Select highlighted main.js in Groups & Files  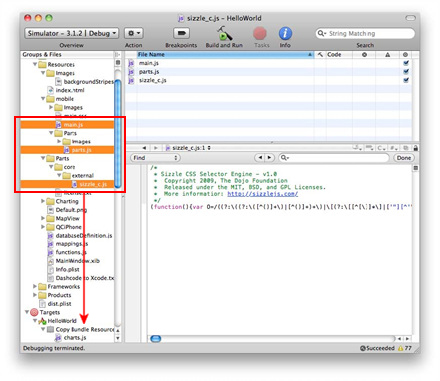pos(67,125)
